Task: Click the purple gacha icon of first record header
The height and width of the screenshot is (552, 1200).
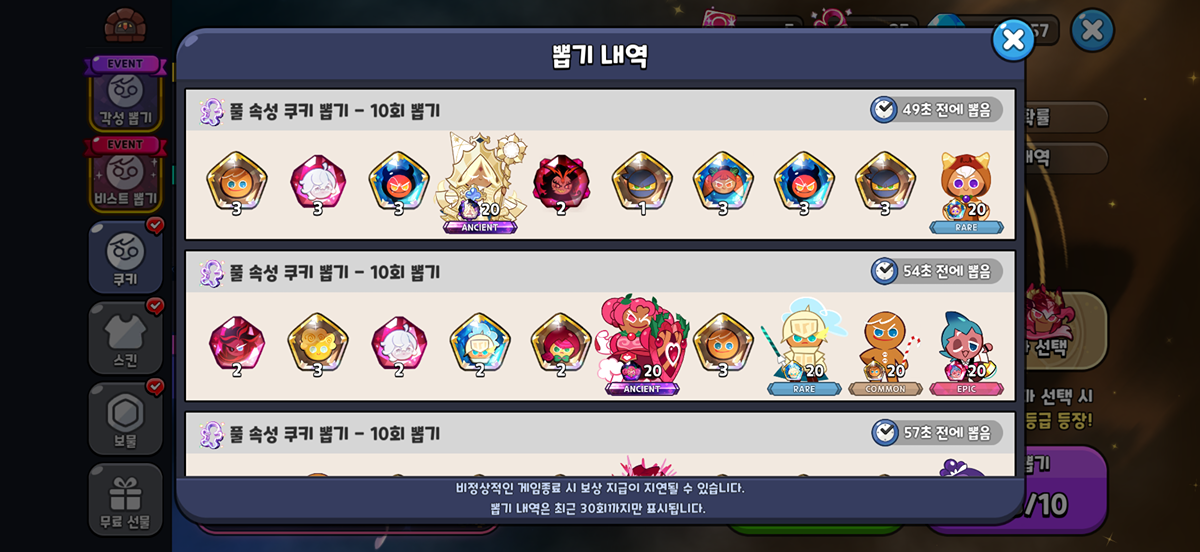Action: point(211,111)
